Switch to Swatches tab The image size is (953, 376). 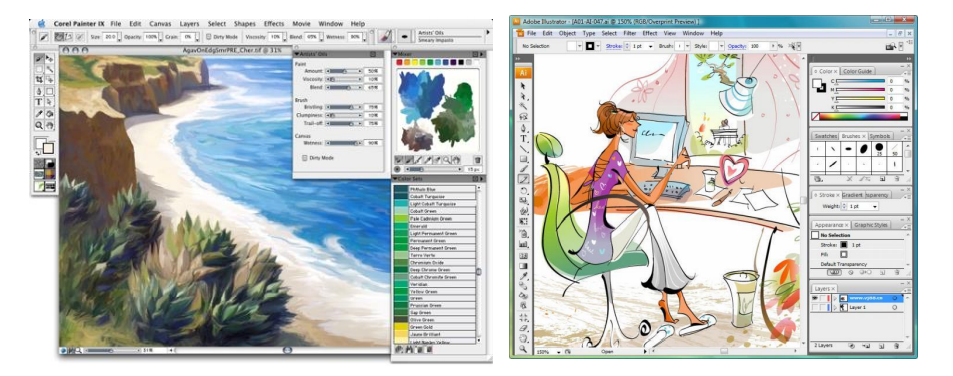click(x=826, y=136)
